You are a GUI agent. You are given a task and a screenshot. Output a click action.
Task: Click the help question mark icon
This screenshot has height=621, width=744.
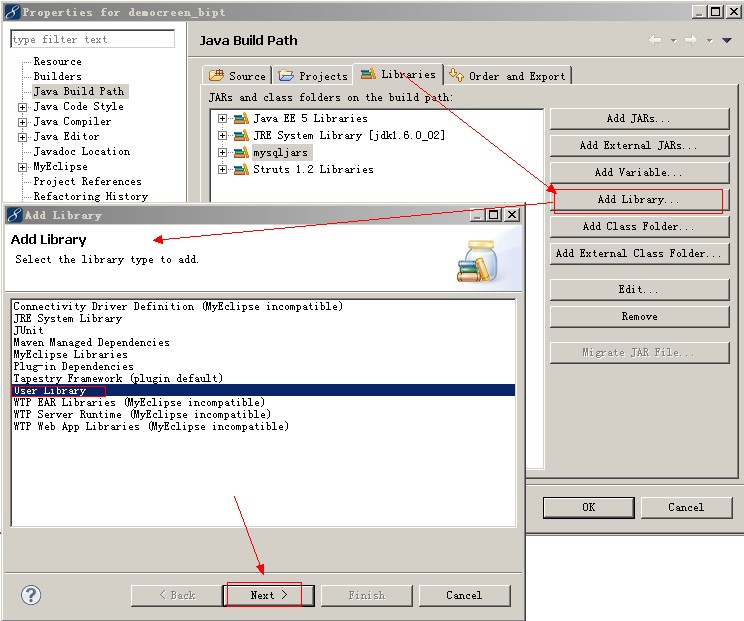click(x=31, y=595)
